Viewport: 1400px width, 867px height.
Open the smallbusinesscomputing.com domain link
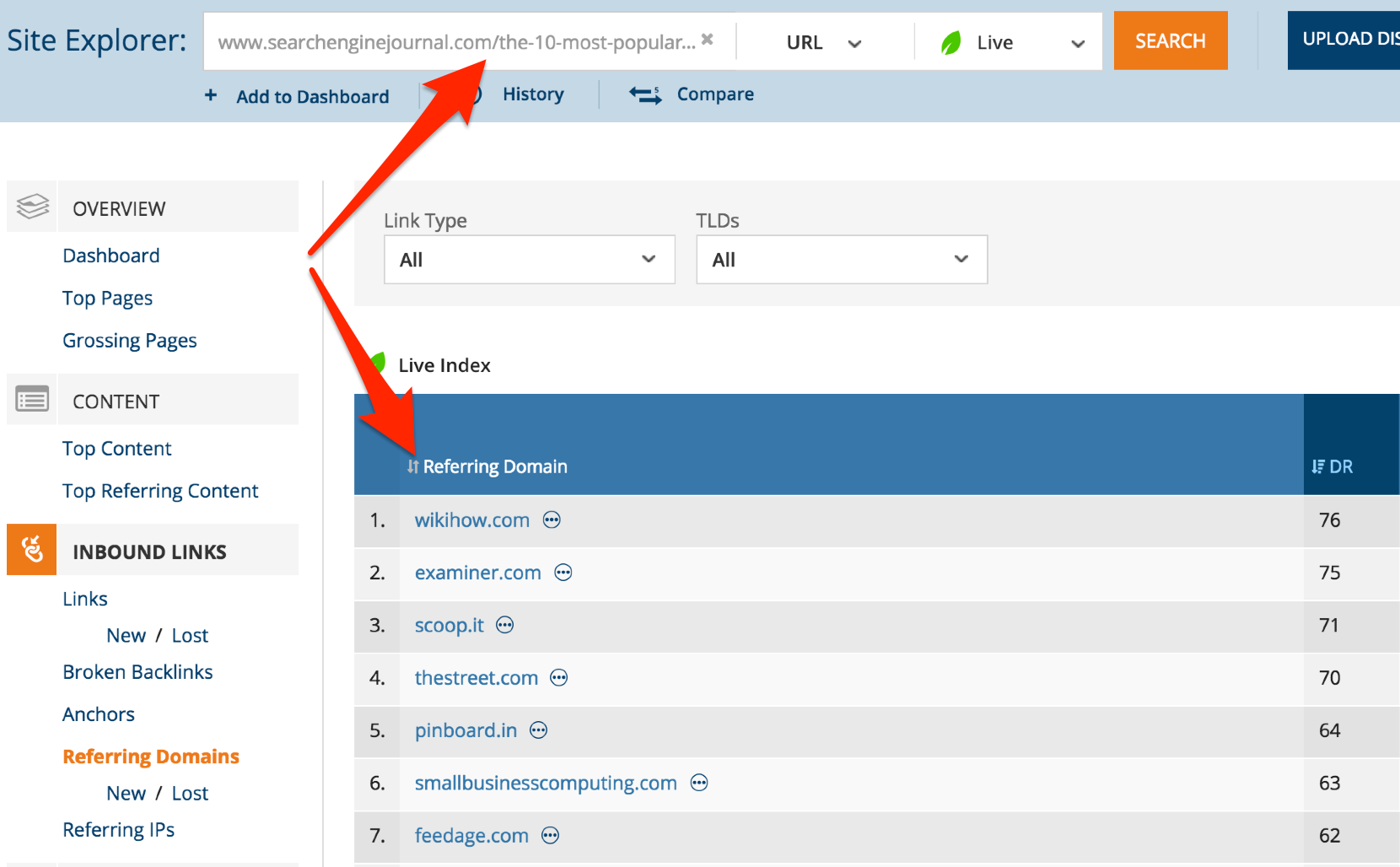click(546, 783)
